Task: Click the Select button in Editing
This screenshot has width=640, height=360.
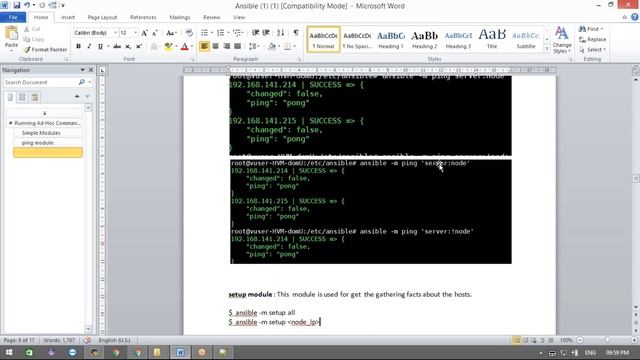Action: [x=592, y=49]
